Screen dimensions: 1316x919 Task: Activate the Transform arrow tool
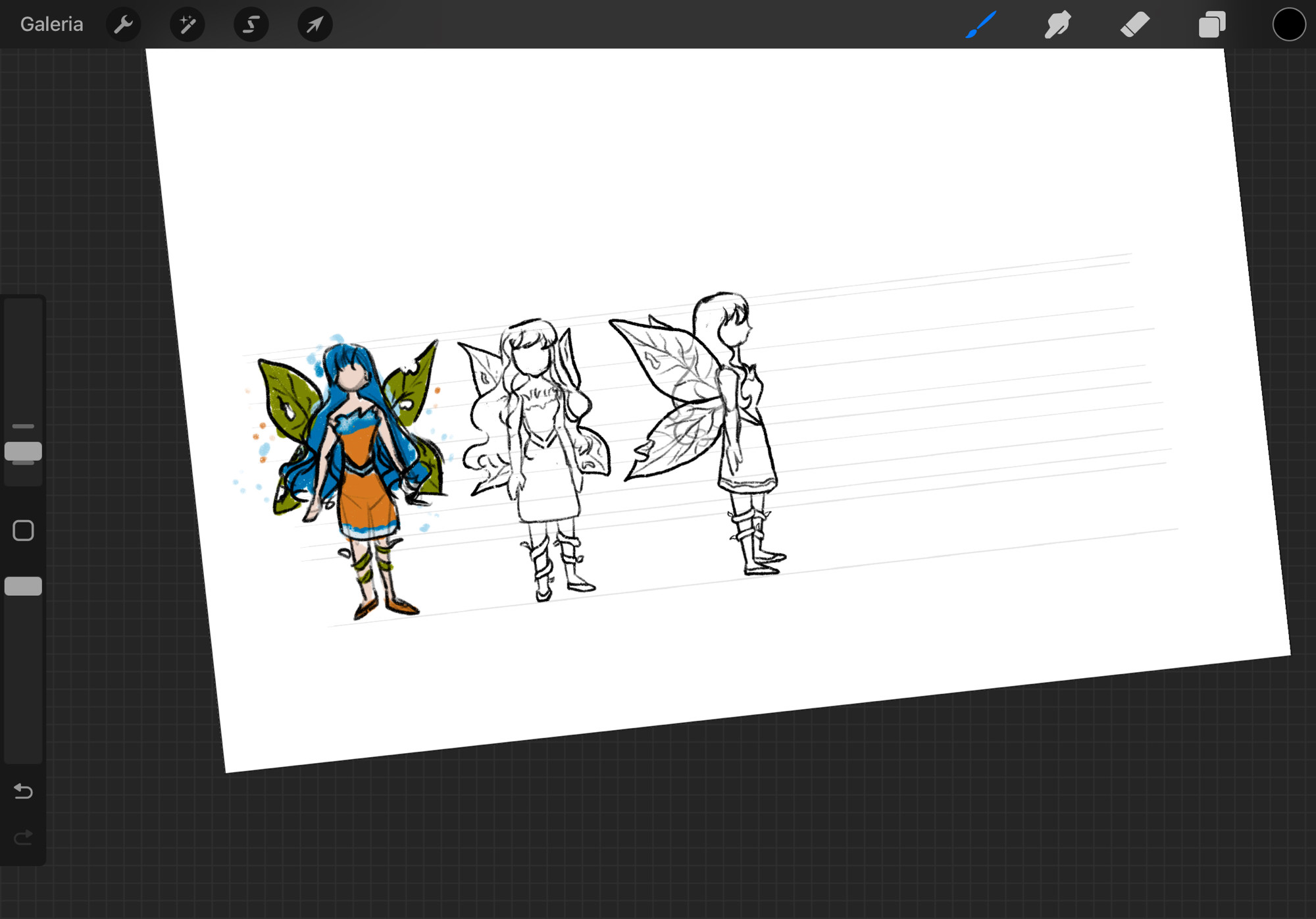pyautogui.click(x=315, y=24)
